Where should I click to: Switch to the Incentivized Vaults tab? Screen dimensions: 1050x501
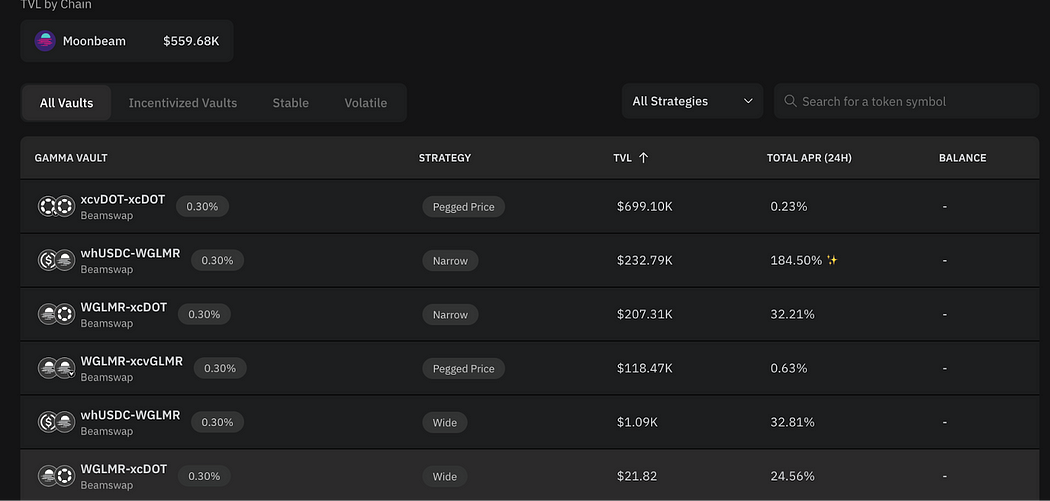(183, 103)
